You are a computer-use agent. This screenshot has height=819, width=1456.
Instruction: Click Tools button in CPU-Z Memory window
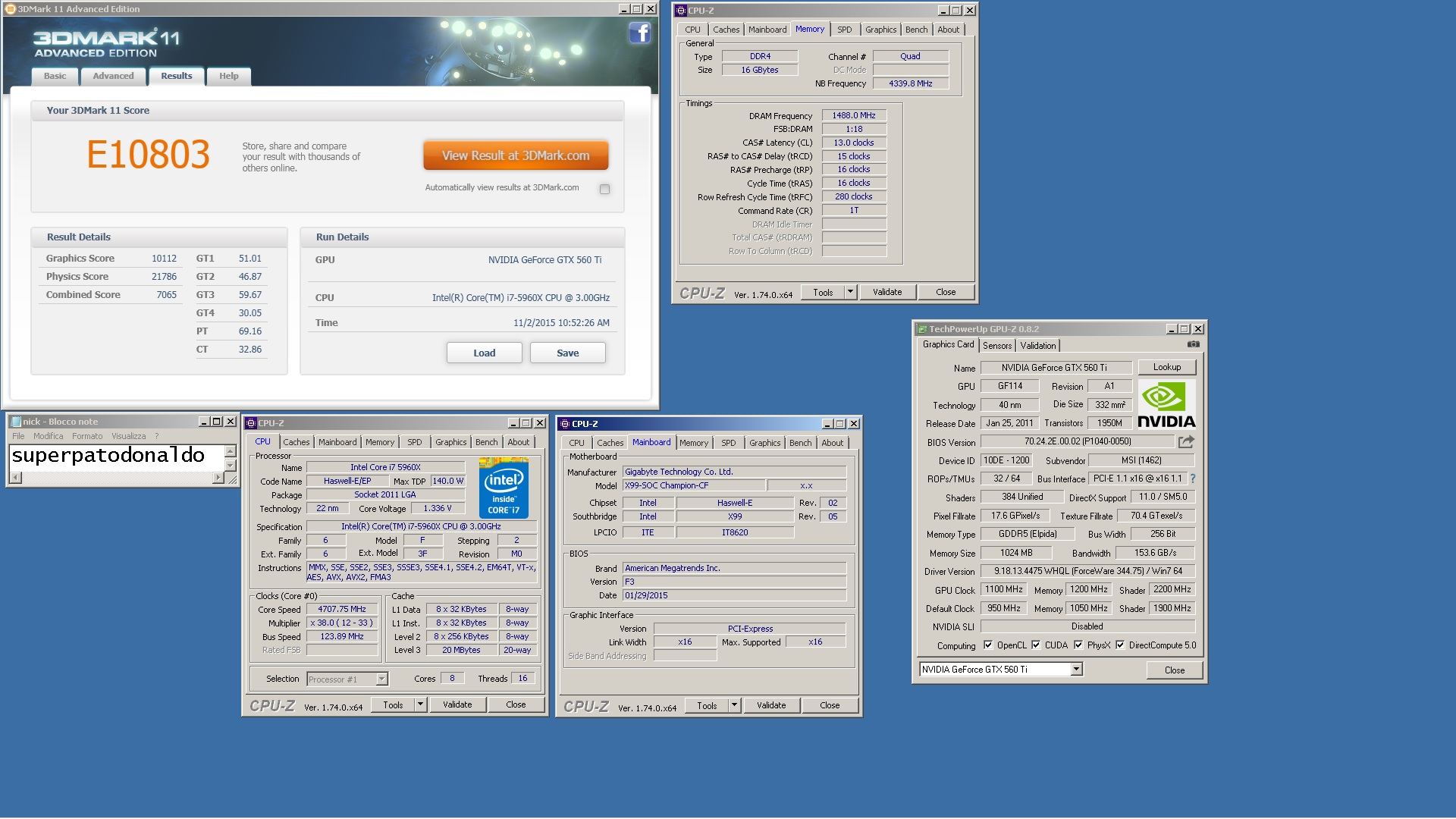[823, 292]
